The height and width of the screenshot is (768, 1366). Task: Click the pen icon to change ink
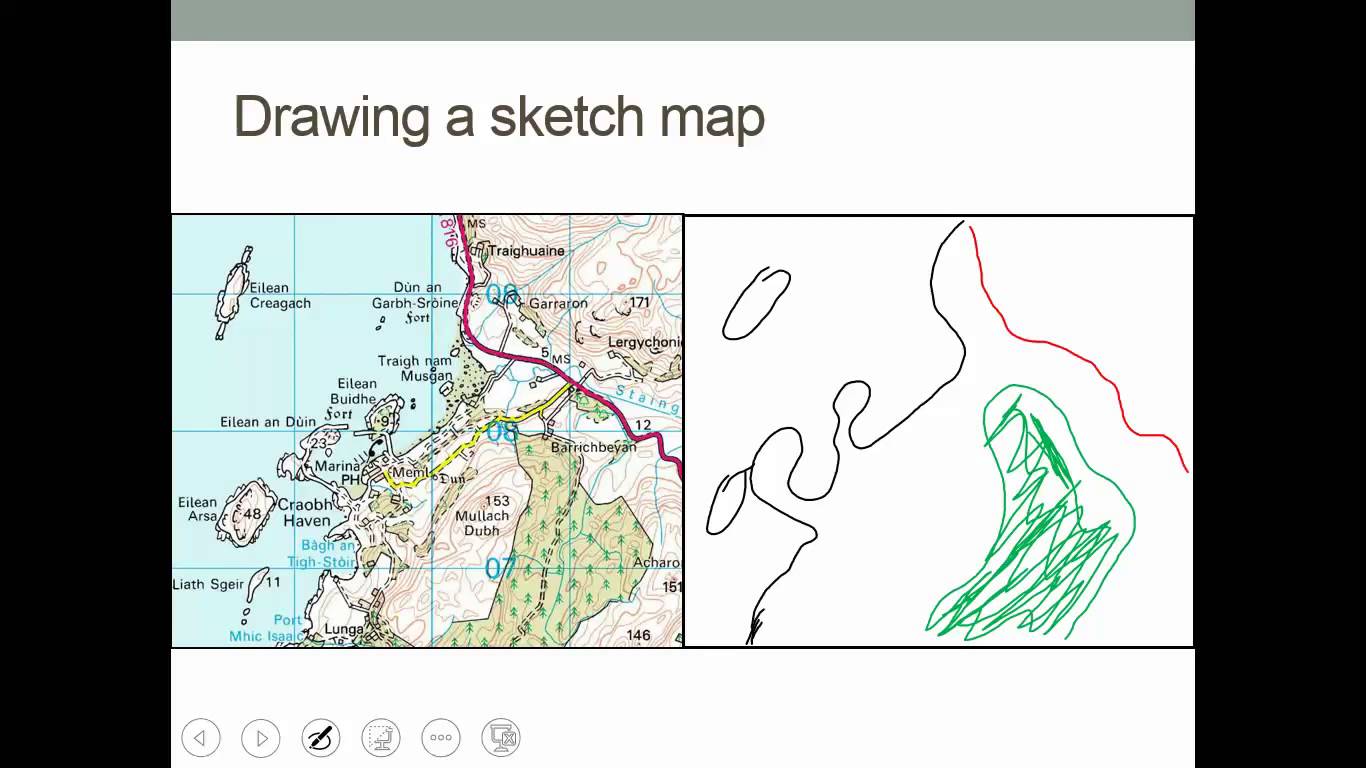click(321, 737)
